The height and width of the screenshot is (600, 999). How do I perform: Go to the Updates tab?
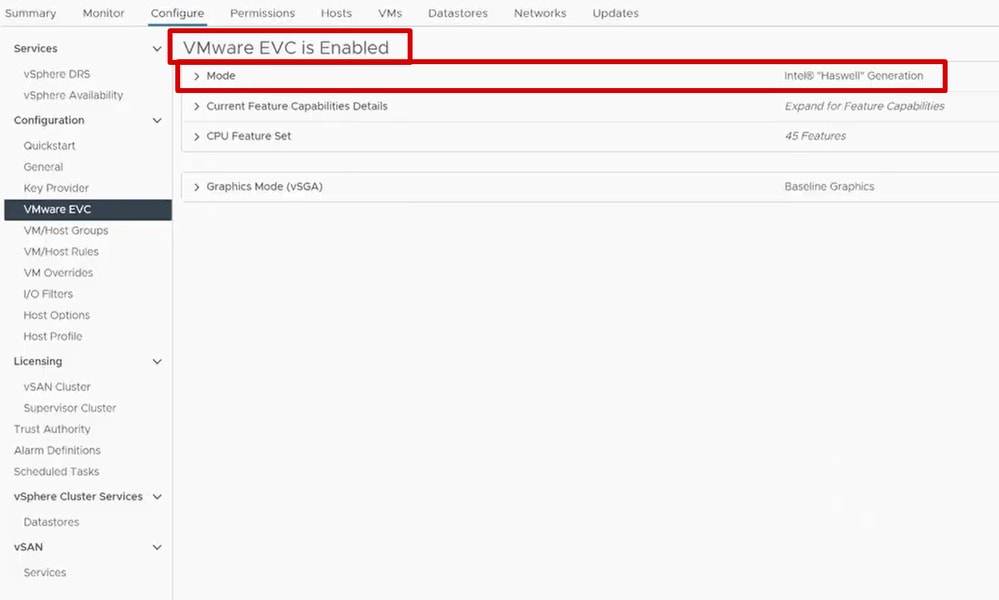coord(615,13)
